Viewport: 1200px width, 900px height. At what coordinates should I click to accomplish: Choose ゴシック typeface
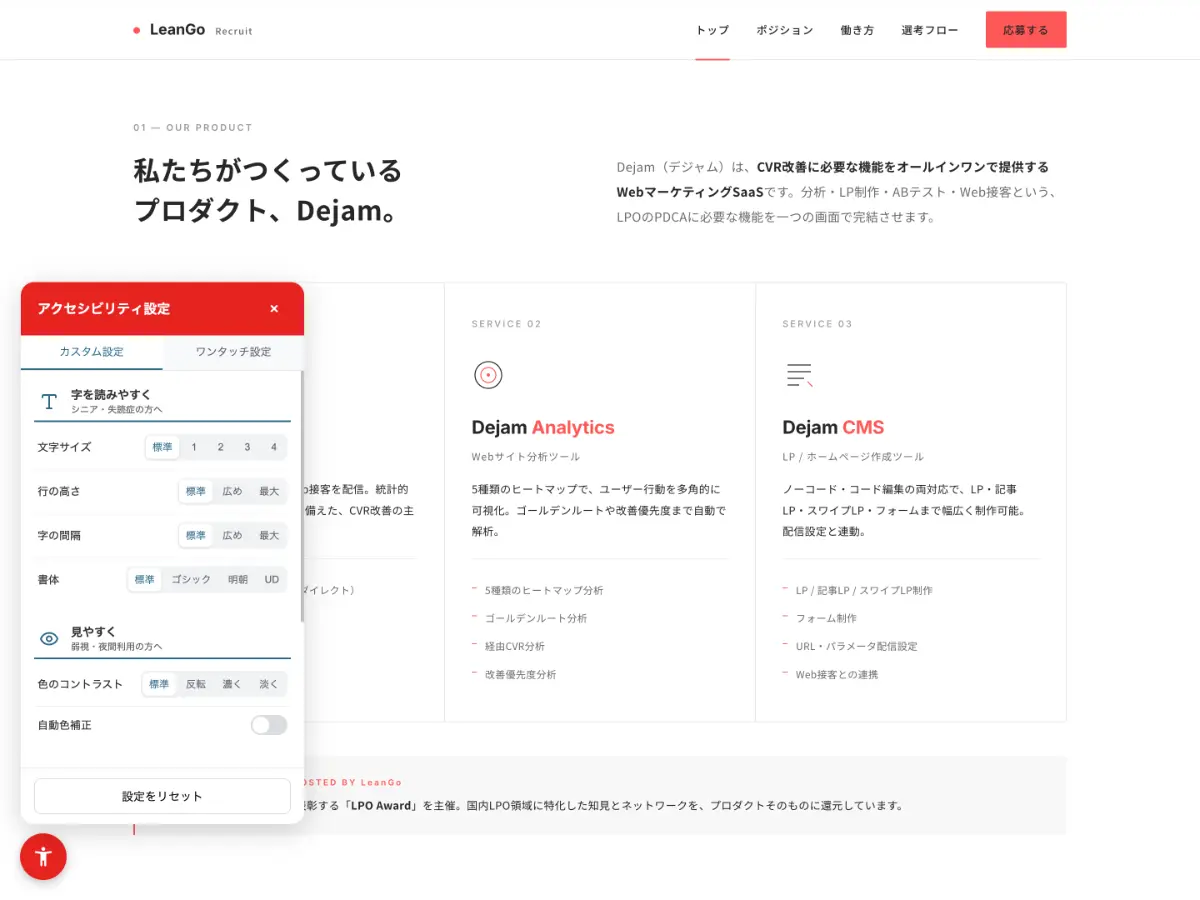191,579
